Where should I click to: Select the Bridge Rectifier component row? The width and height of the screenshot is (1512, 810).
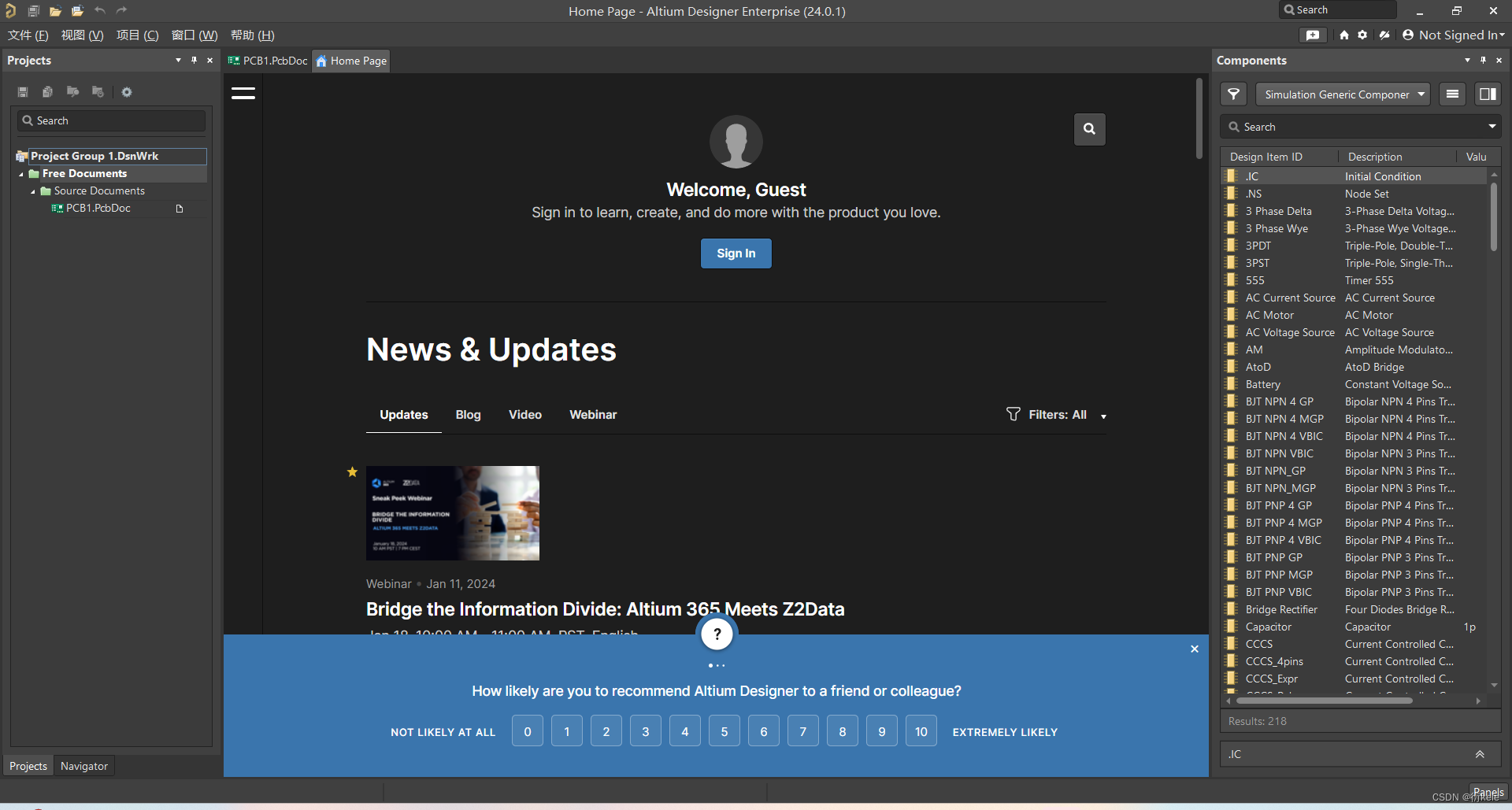click(x=1354, y=609)
